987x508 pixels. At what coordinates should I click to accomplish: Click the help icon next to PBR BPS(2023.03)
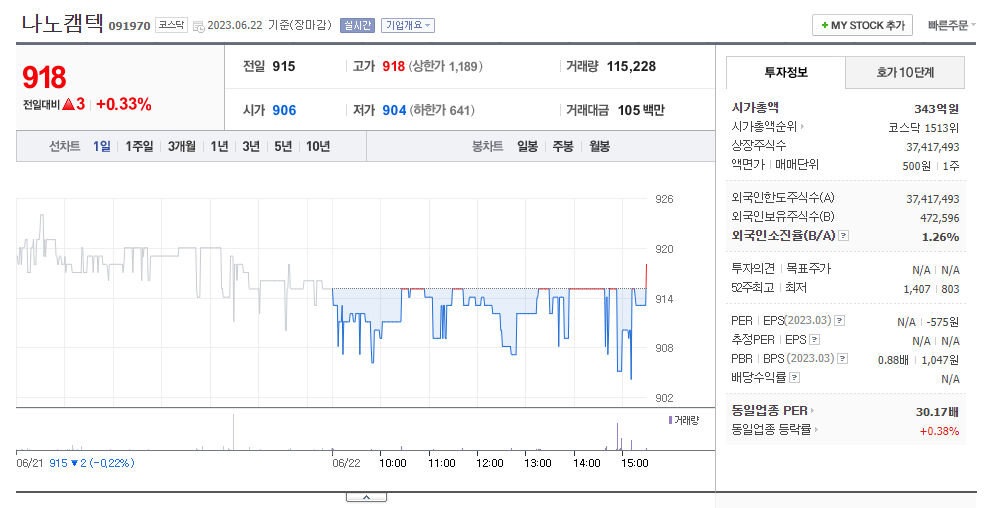(842, 358)
